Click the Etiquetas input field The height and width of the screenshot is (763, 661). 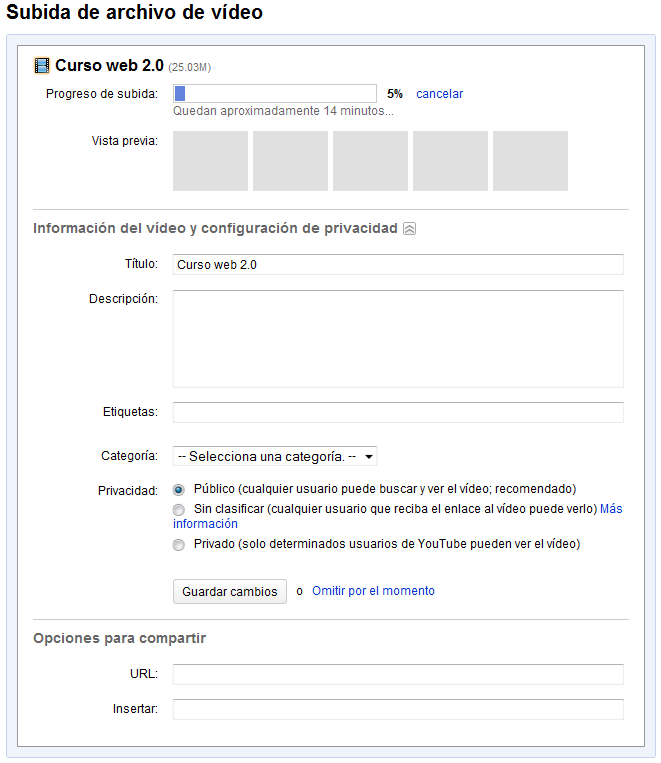(398, 413)
